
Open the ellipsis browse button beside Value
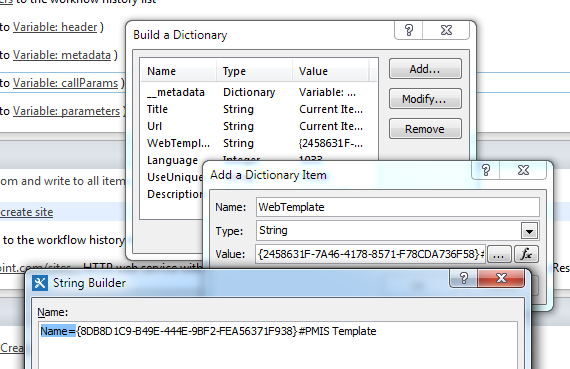pyautogui.click(x=499, y=254)
